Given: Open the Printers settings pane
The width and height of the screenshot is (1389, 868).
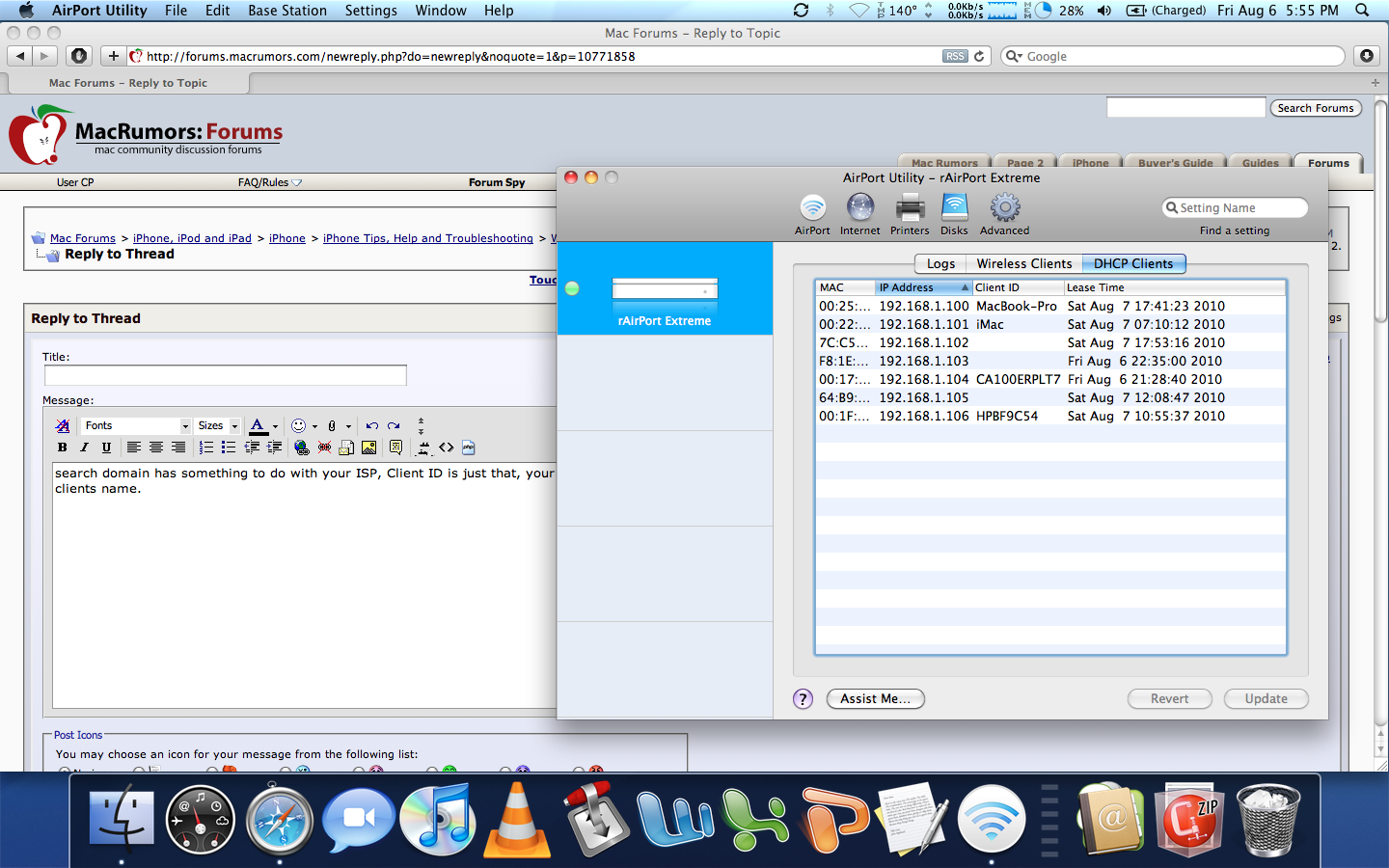Looking at the screenshot, I should 910,214.
